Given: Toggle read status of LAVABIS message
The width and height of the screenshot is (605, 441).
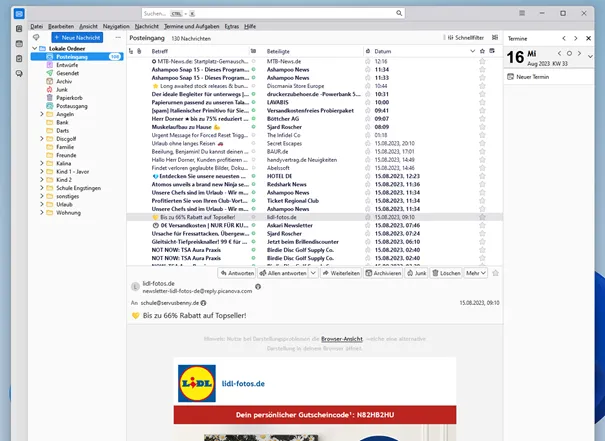Looking at the screenshot, I should click(253, 103).
